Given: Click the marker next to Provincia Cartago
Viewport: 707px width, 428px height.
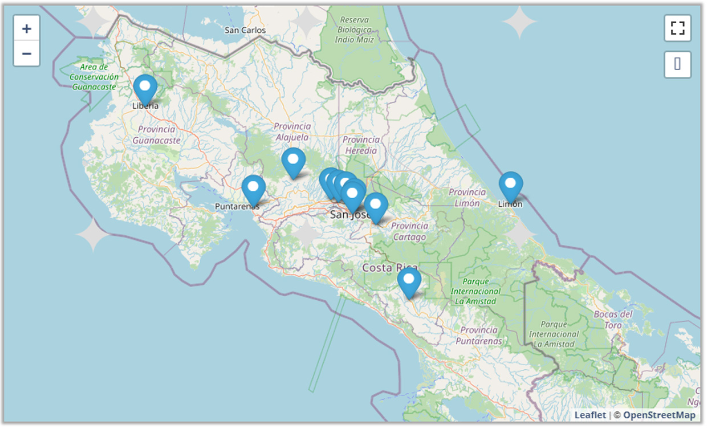Looking at the screenshot, I should click(376, 207).
